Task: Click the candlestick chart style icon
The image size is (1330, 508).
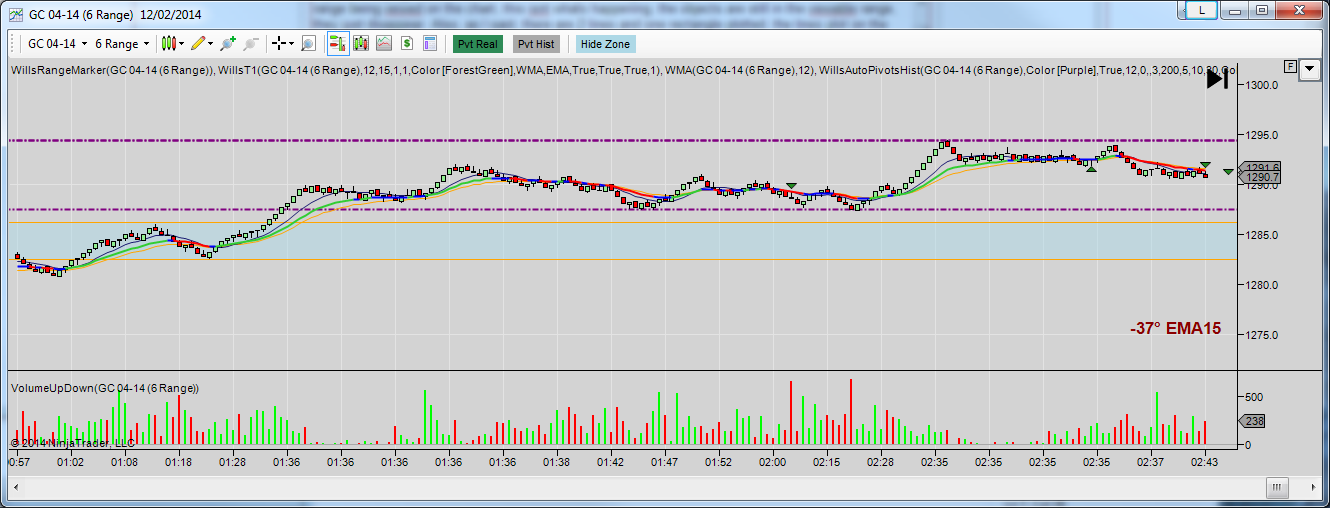Action: pos(169,44)
